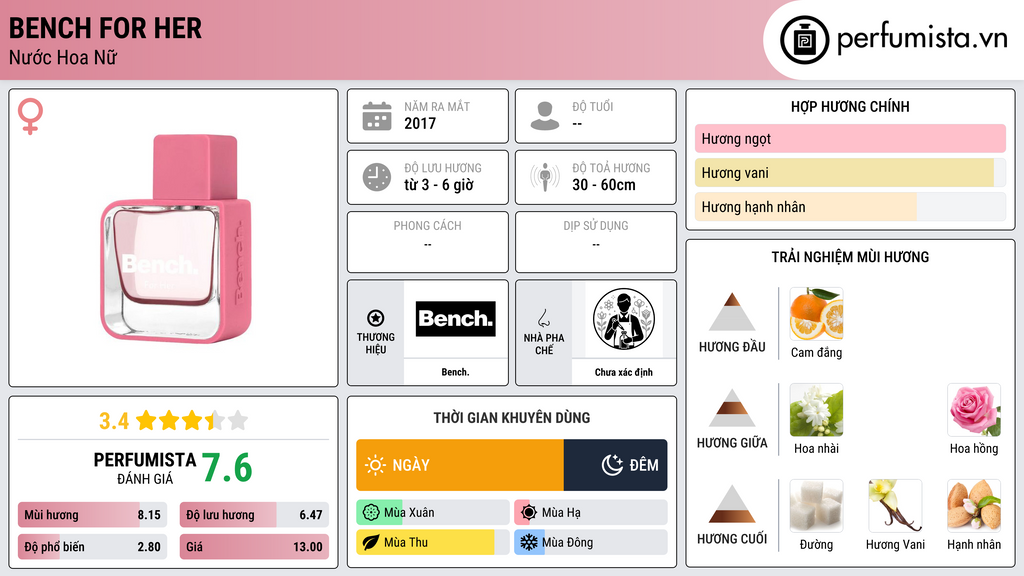
Task: Click the 'Bench.' brand name caption
Action: point(455,372)
